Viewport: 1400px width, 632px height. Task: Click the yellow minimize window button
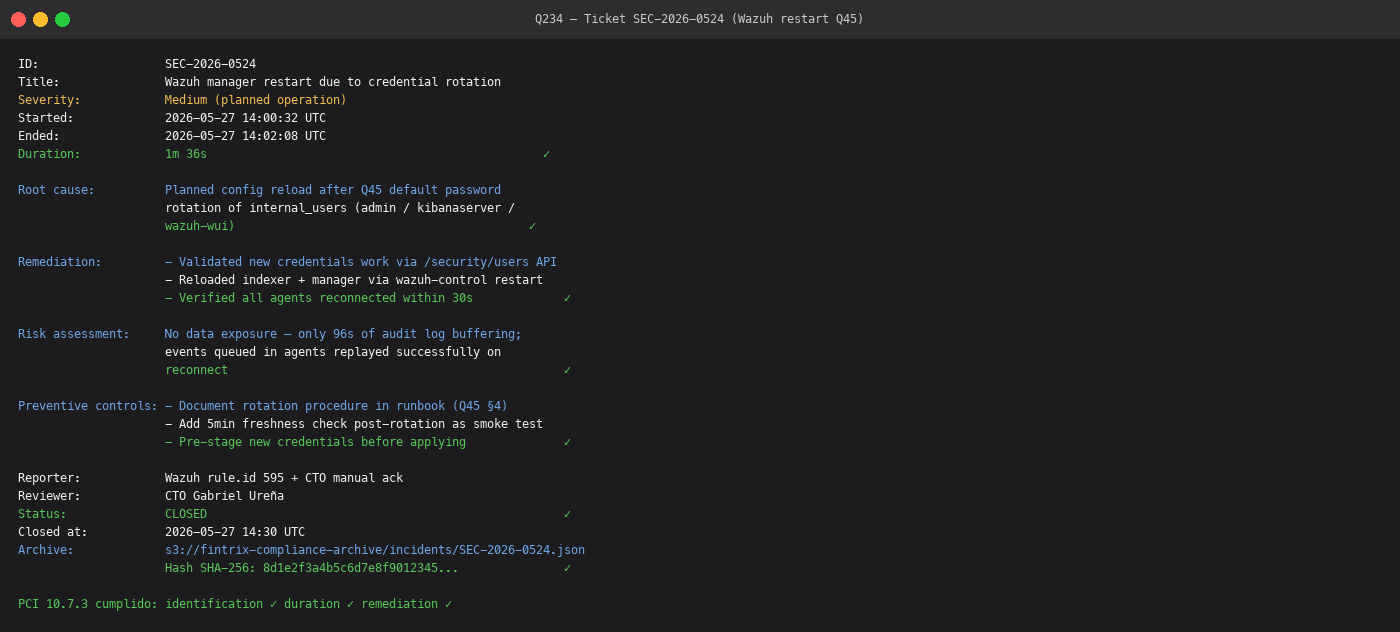click(x=40, y=19)
